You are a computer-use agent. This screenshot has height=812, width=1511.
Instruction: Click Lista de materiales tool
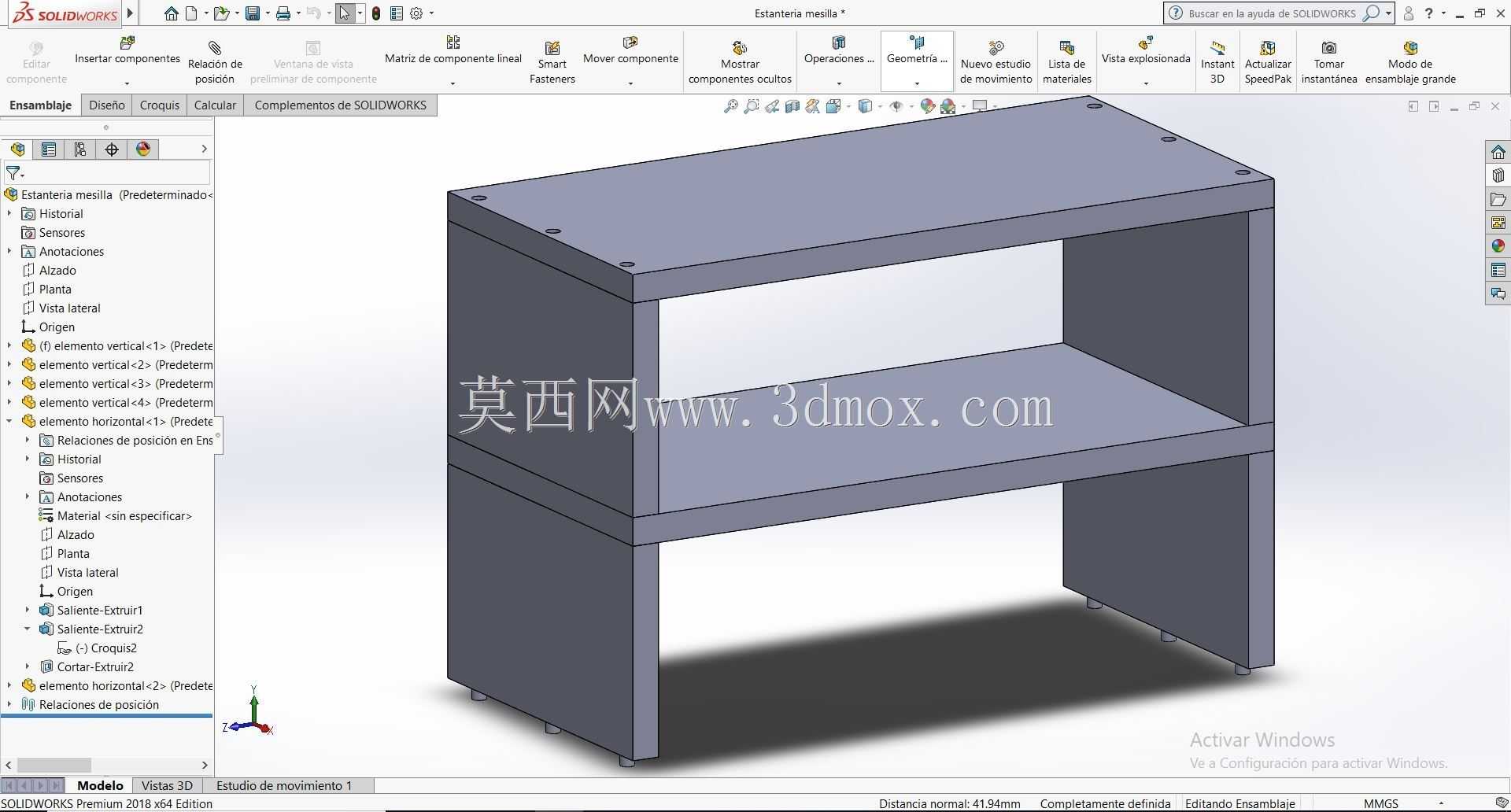tap(1067, 61)
